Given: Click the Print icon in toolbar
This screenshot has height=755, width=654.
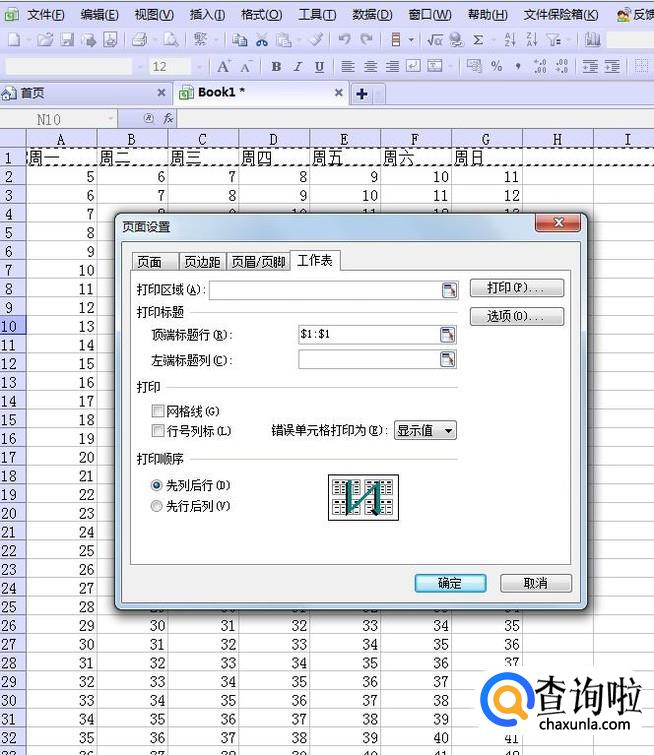Looking at the screenshot, I should (140, 39).
